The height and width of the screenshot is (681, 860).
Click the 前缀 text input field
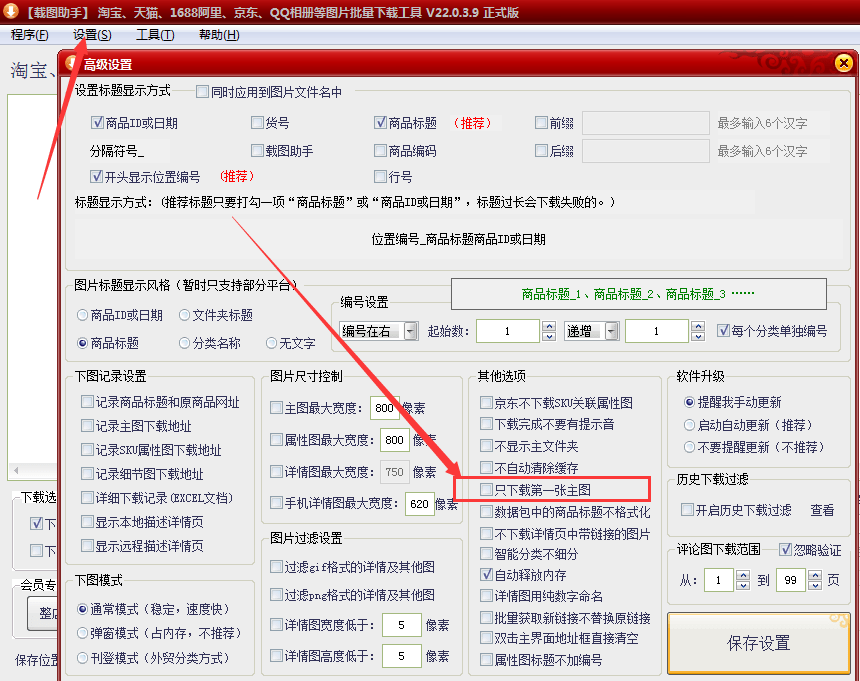pos(643,123)
